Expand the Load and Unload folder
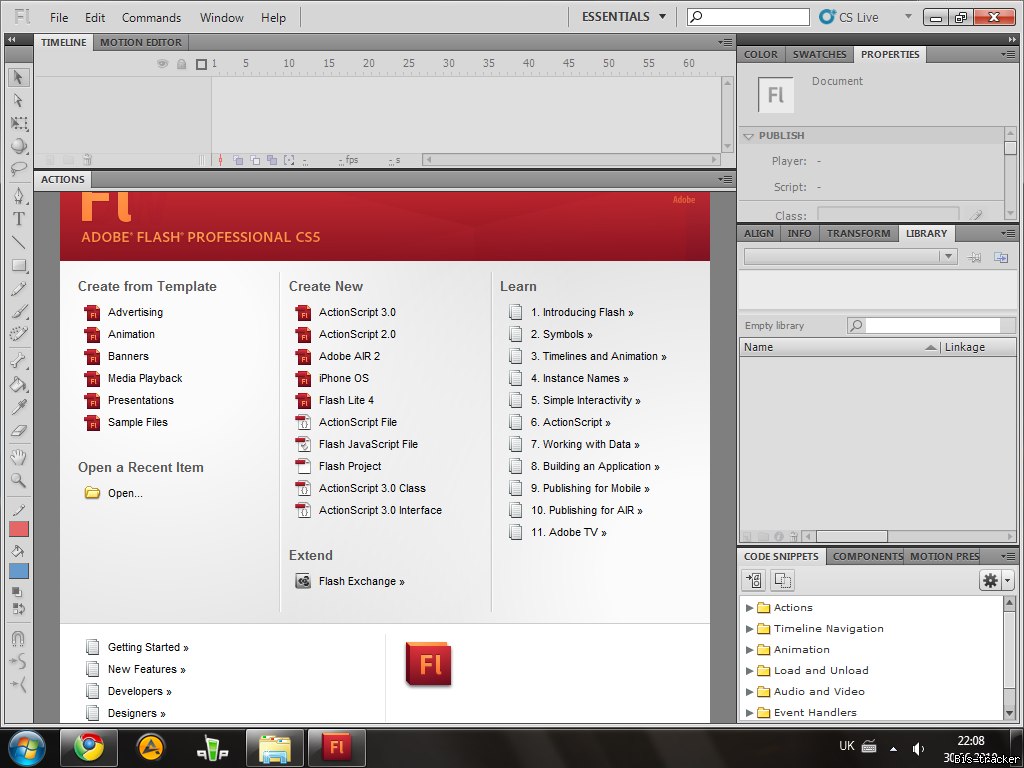The height and width of the screenshot is (768, 1024). click(x=750, y=670)
